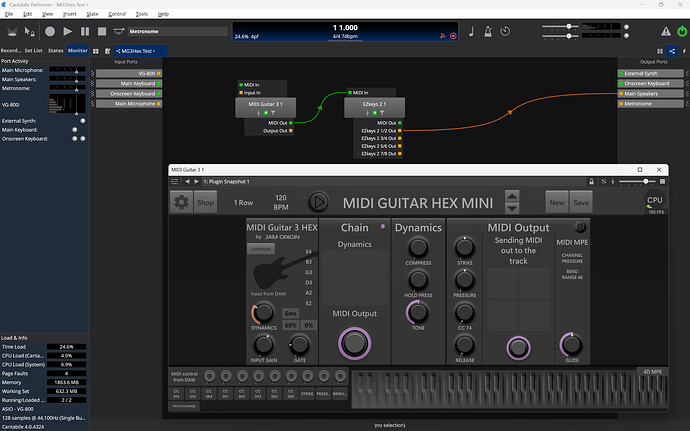This screenshot has width=690, height=431.
Task: Click the Shop button
Action: [205, 203]
